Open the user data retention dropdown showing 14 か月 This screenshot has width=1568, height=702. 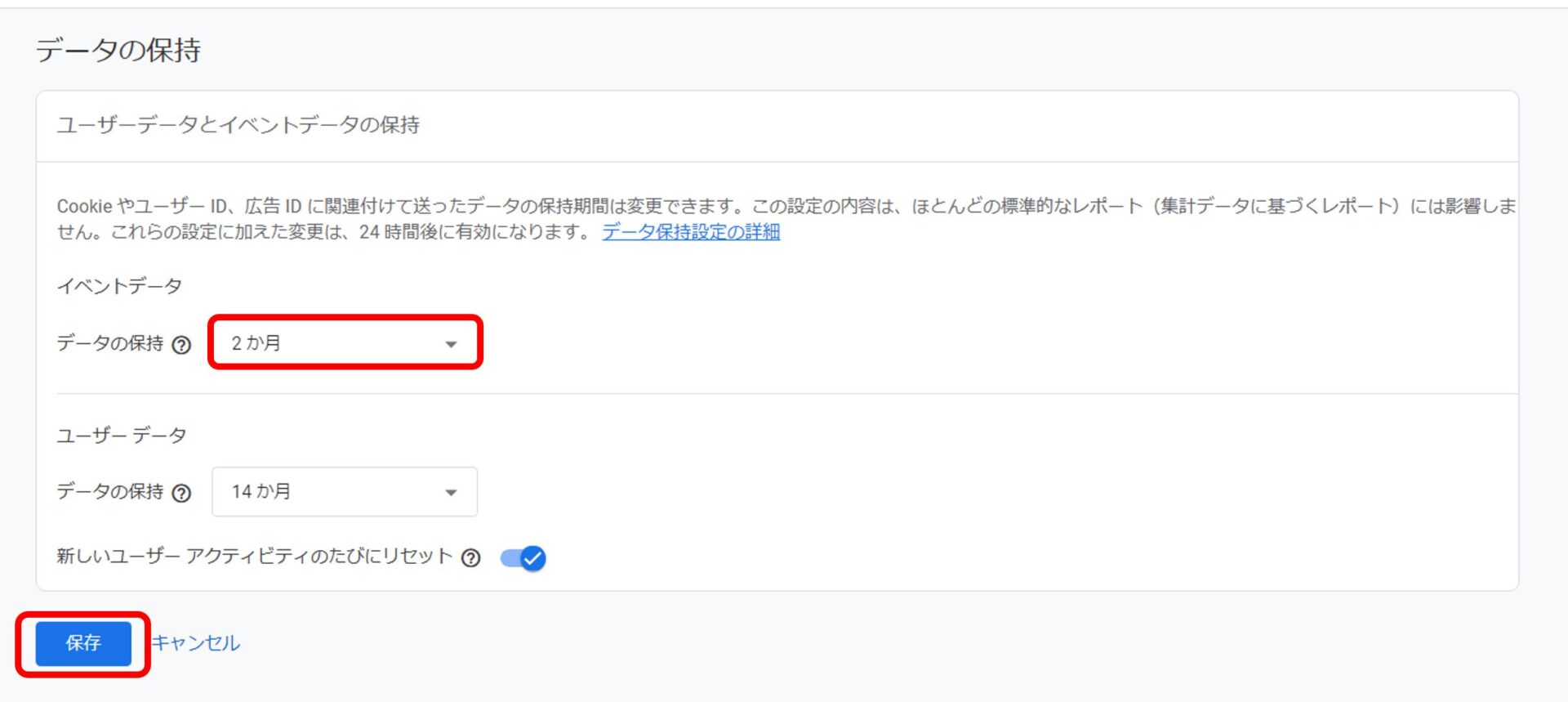pyautogui.click(x=345, y=491)
